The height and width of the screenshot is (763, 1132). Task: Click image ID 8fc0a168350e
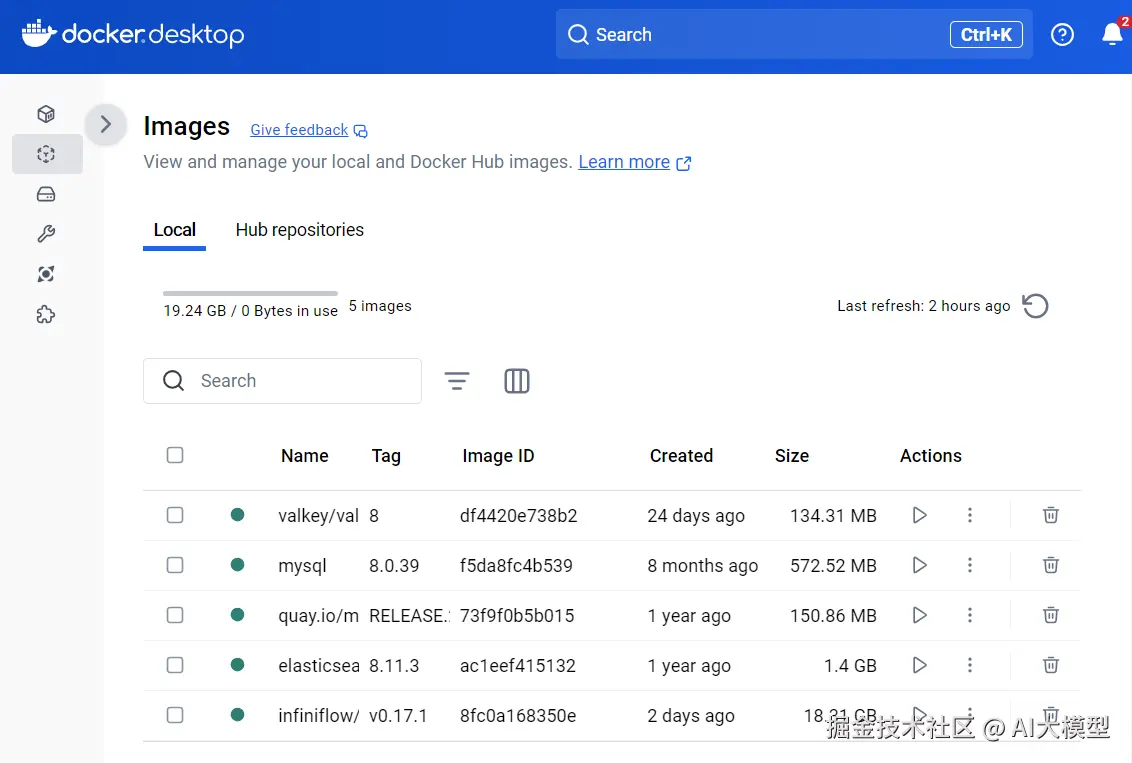[x=518, y=716]
